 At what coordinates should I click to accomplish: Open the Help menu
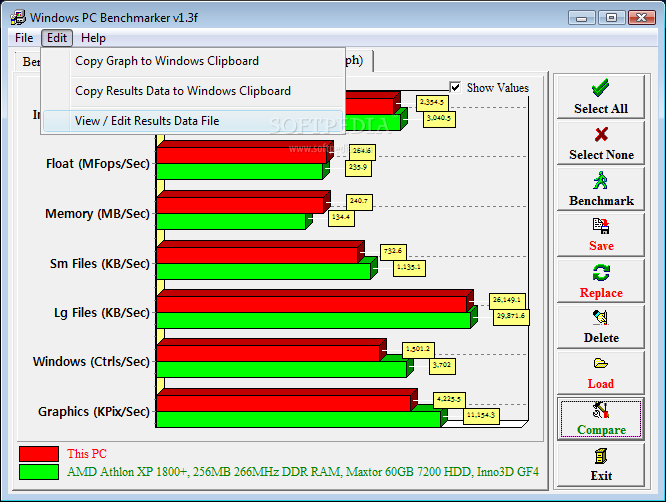coord(93,38)
